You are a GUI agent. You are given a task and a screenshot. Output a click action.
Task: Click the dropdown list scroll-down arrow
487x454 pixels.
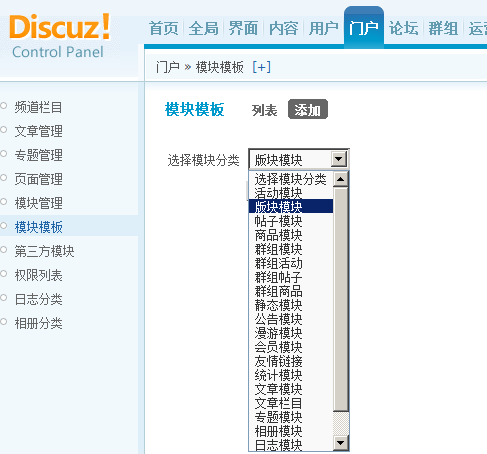click(x=341, y=443)
